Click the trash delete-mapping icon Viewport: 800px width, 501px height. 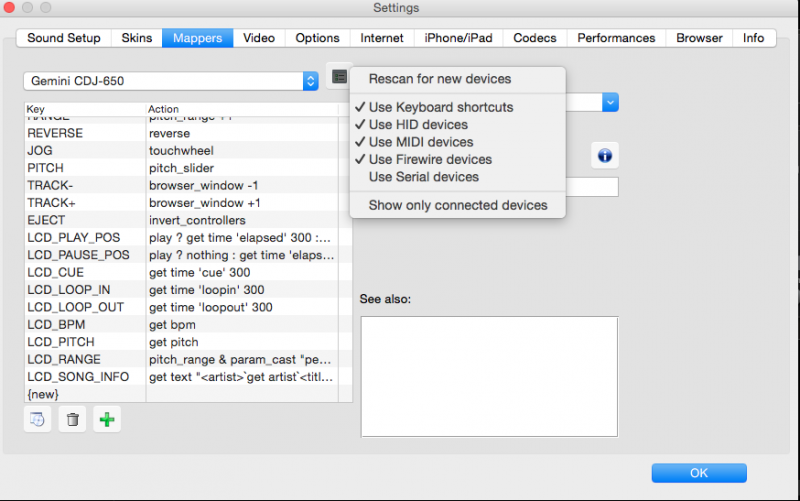click(73, 419)
